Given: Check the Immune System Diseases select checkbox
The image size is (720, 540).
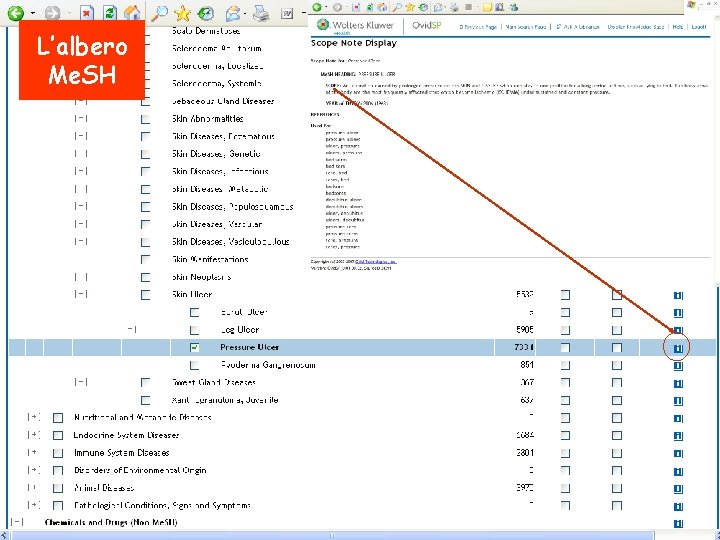Looking at the screenshot, I should pos(58,453).
